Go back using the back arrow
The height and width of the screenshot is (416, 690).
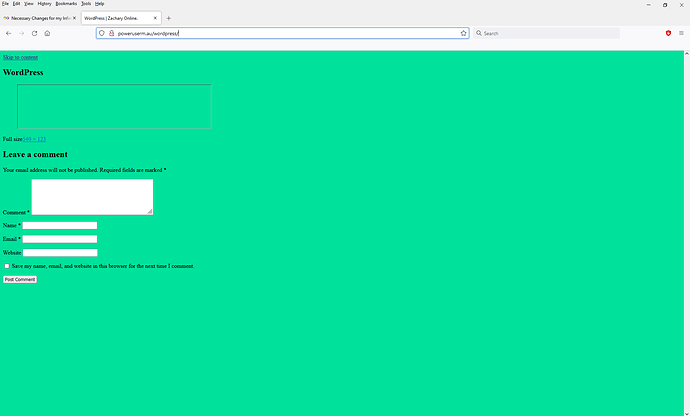pos(8,33)
